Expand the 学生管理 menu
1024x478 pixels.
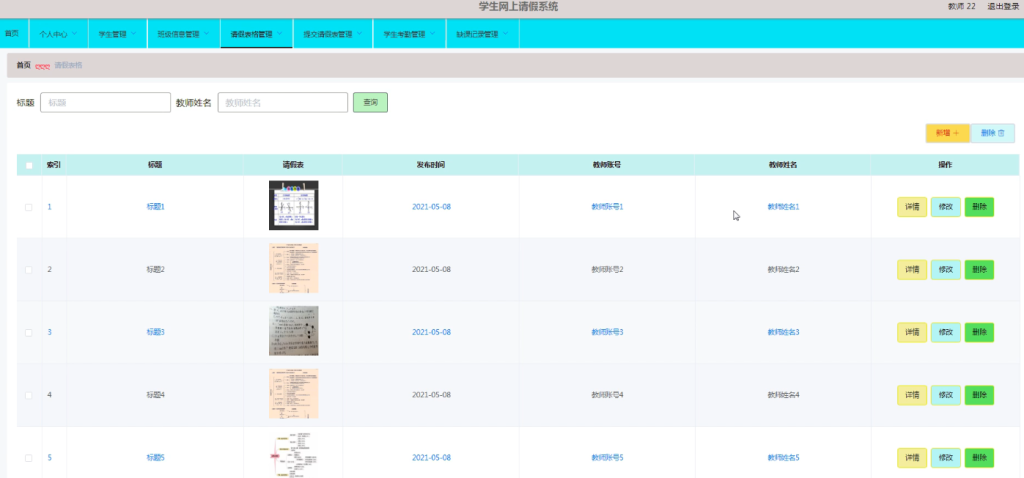click(118, 33)
